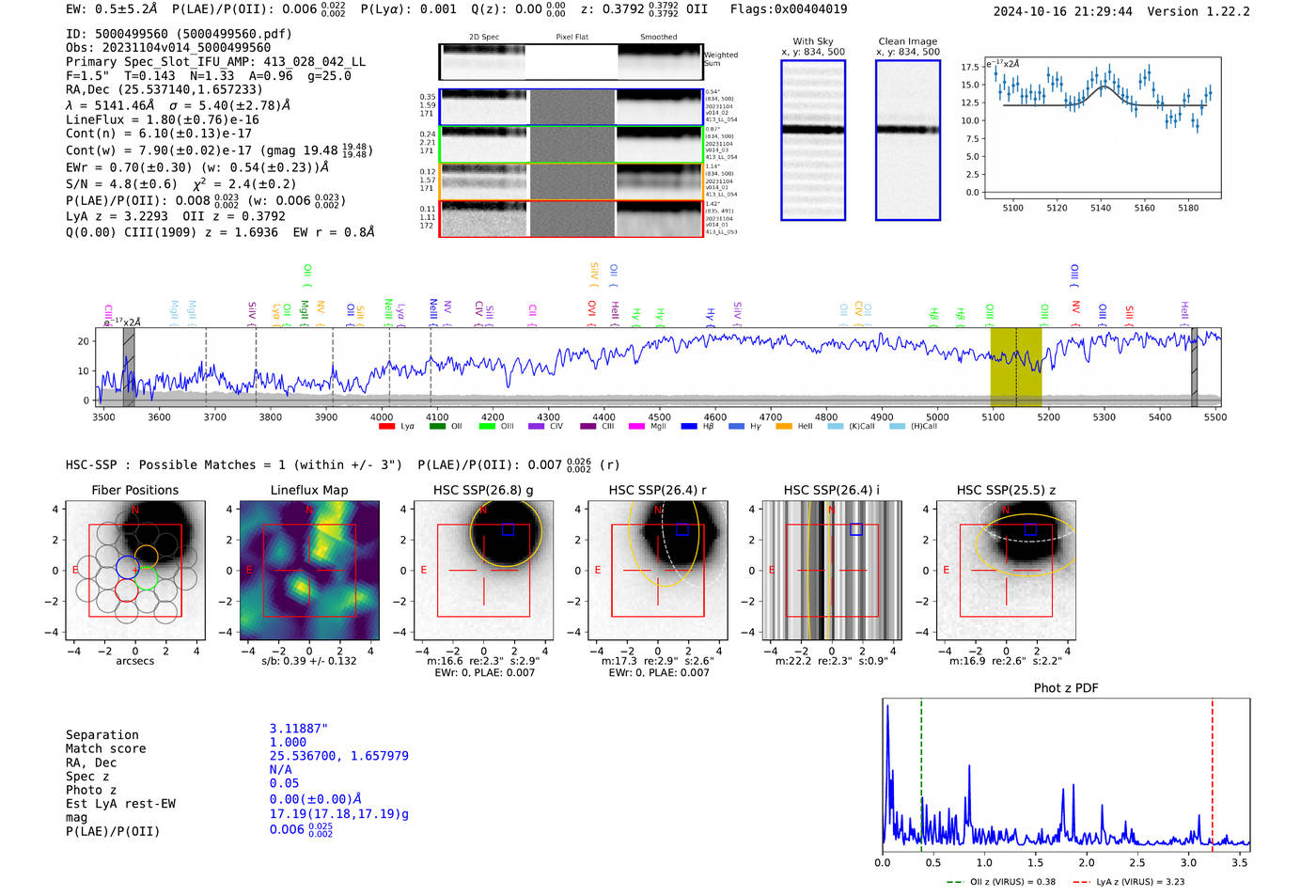
Task: Click the orange fiber circle in Fiber Positions
Action: [x=146, y=556]
